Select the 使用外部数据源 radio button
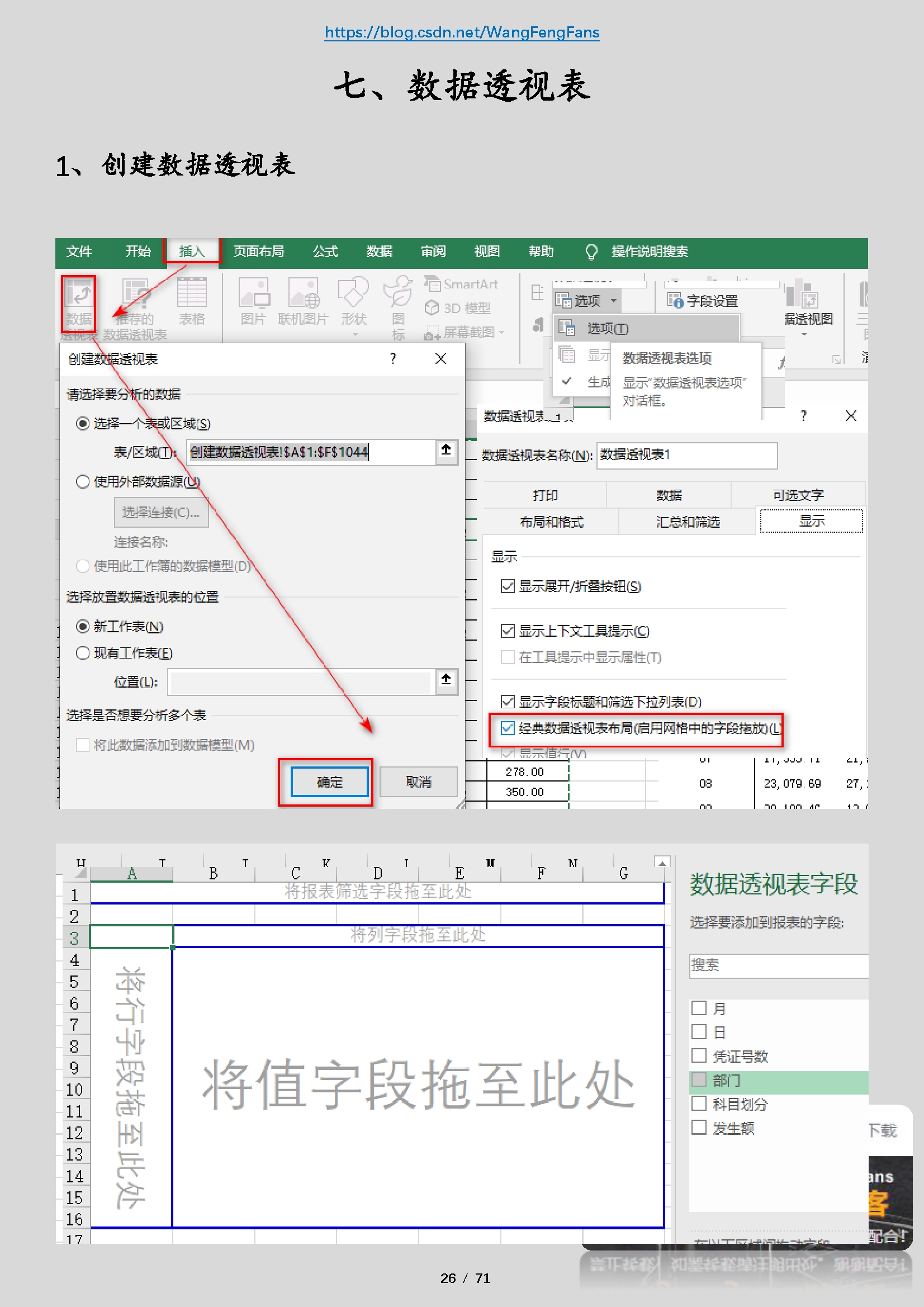 pos(83,481)
